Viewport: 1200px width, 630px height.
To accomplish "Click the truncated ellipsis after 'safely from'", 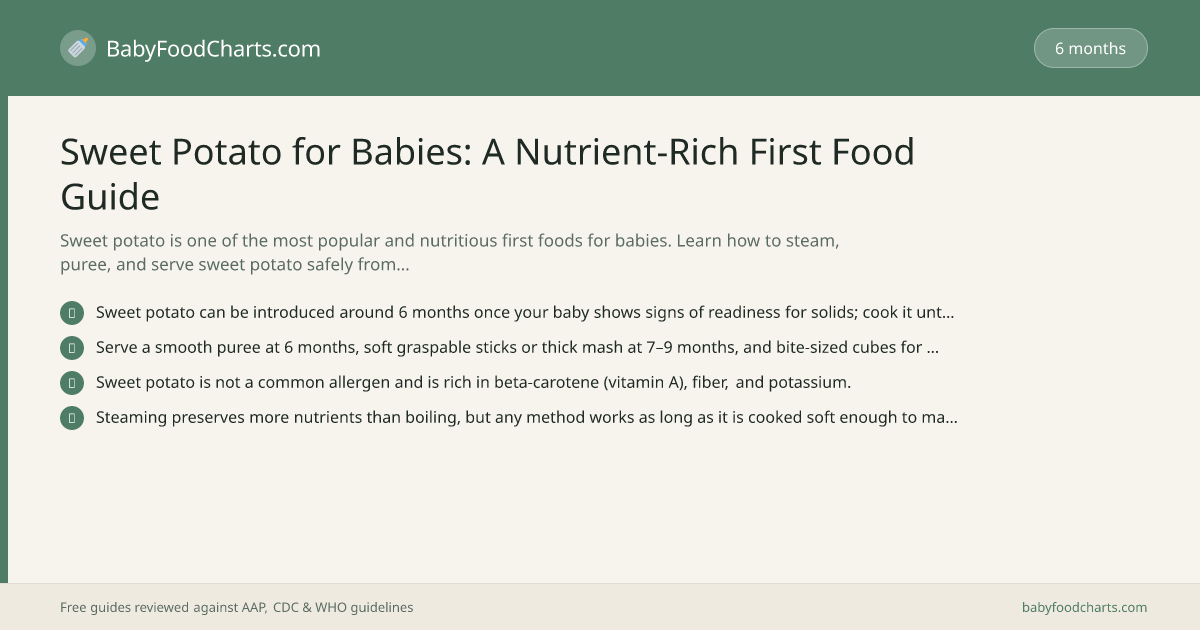I will (x=403, y=266).
